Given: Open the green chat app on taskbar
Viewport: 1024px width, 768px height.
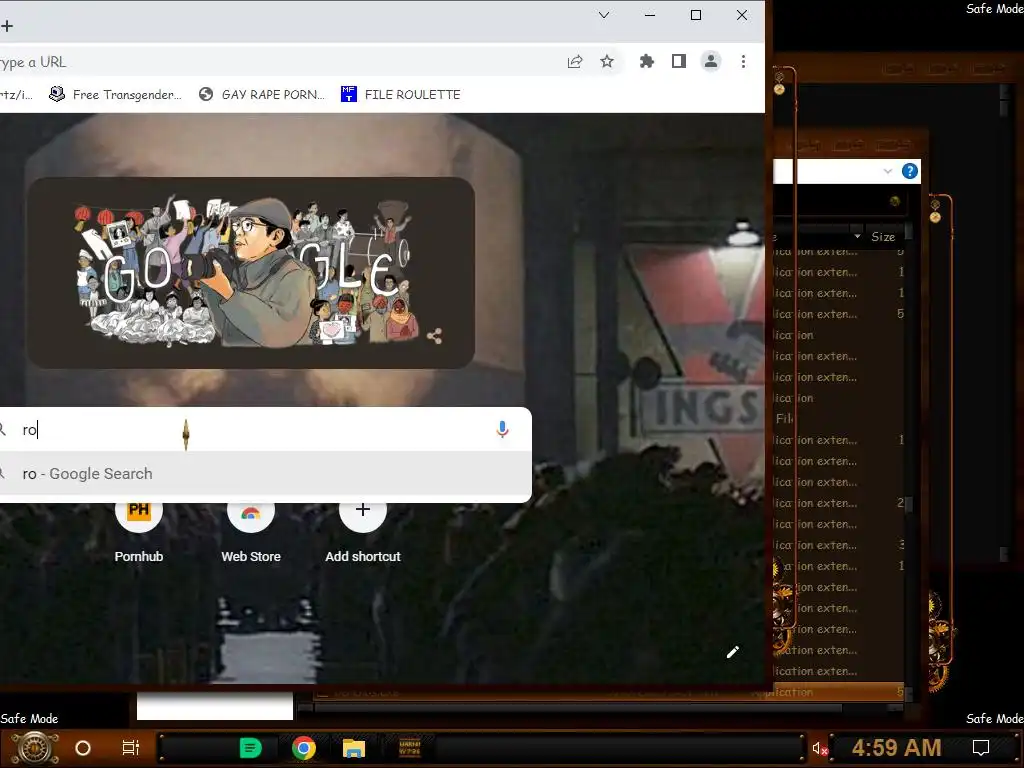Looking at the screenshot, I should (x=251, y=748).
